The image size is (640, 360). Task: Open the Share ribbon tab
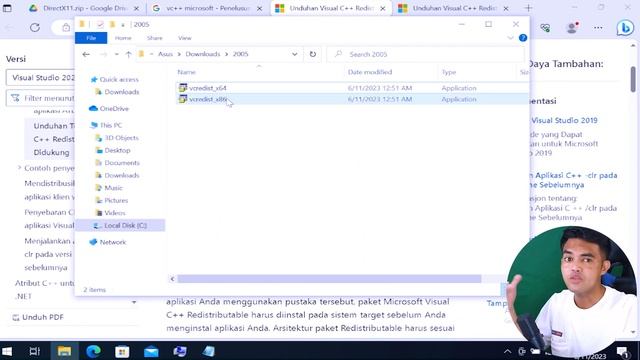[155, 38]
